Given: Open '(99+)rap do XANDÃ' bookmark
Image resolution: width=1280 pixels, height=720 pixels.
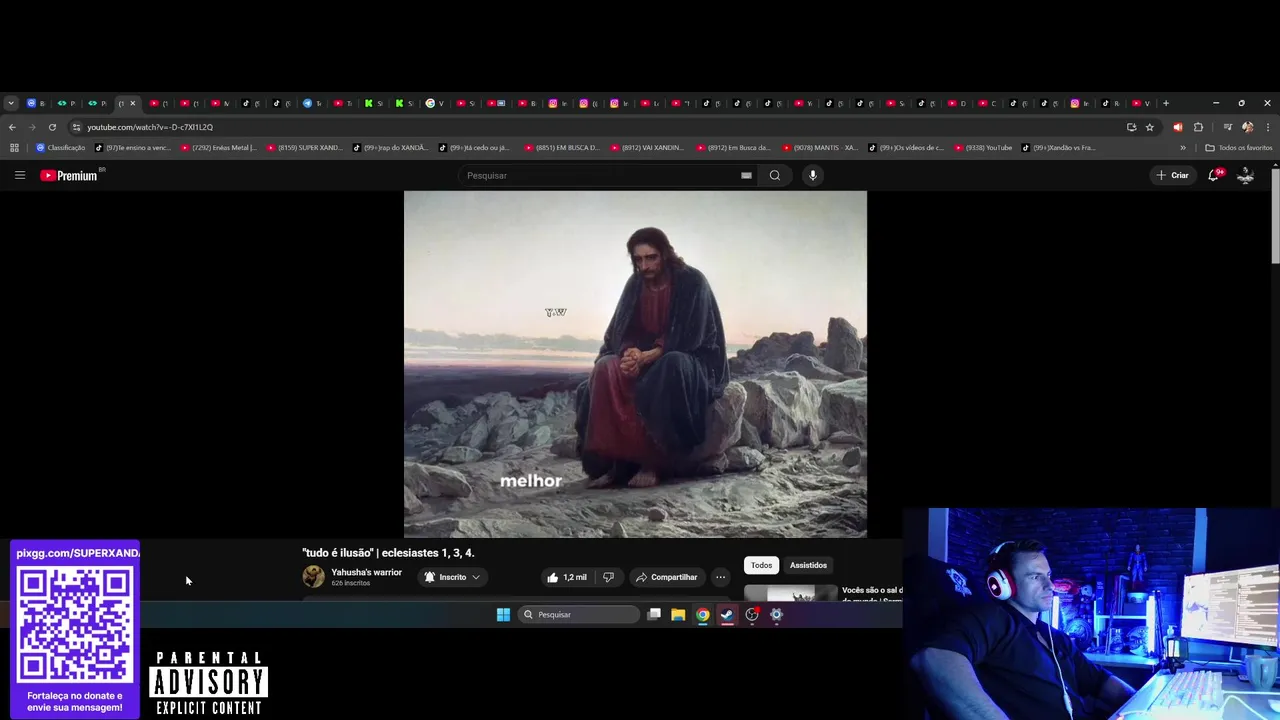Looking at the screenshot, I should click(x=390, y=148).
